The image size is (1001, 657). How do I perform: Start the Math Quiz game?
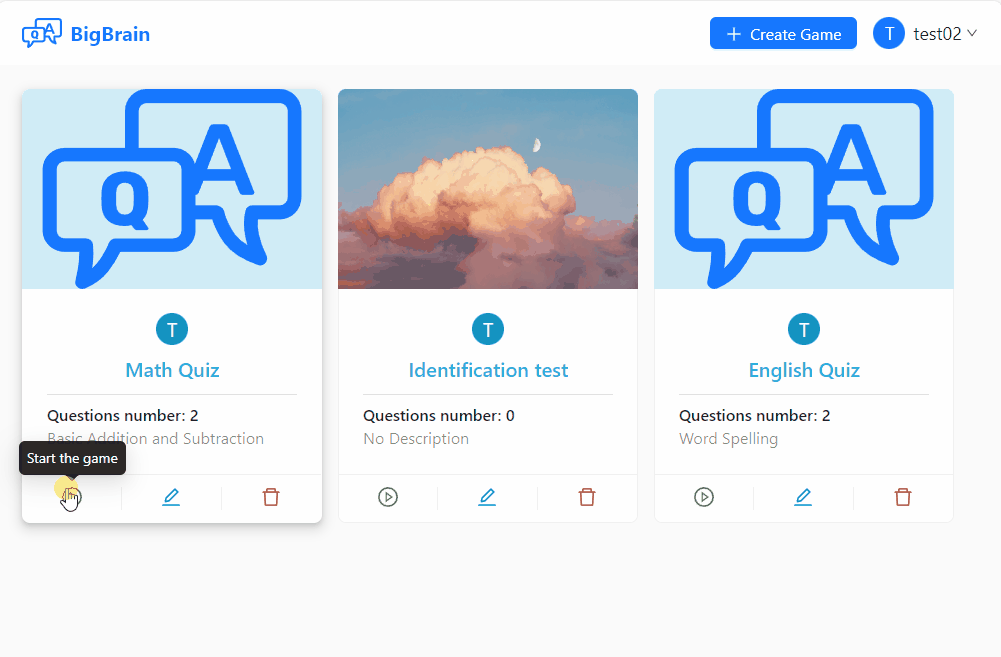(x=72, y=497)
